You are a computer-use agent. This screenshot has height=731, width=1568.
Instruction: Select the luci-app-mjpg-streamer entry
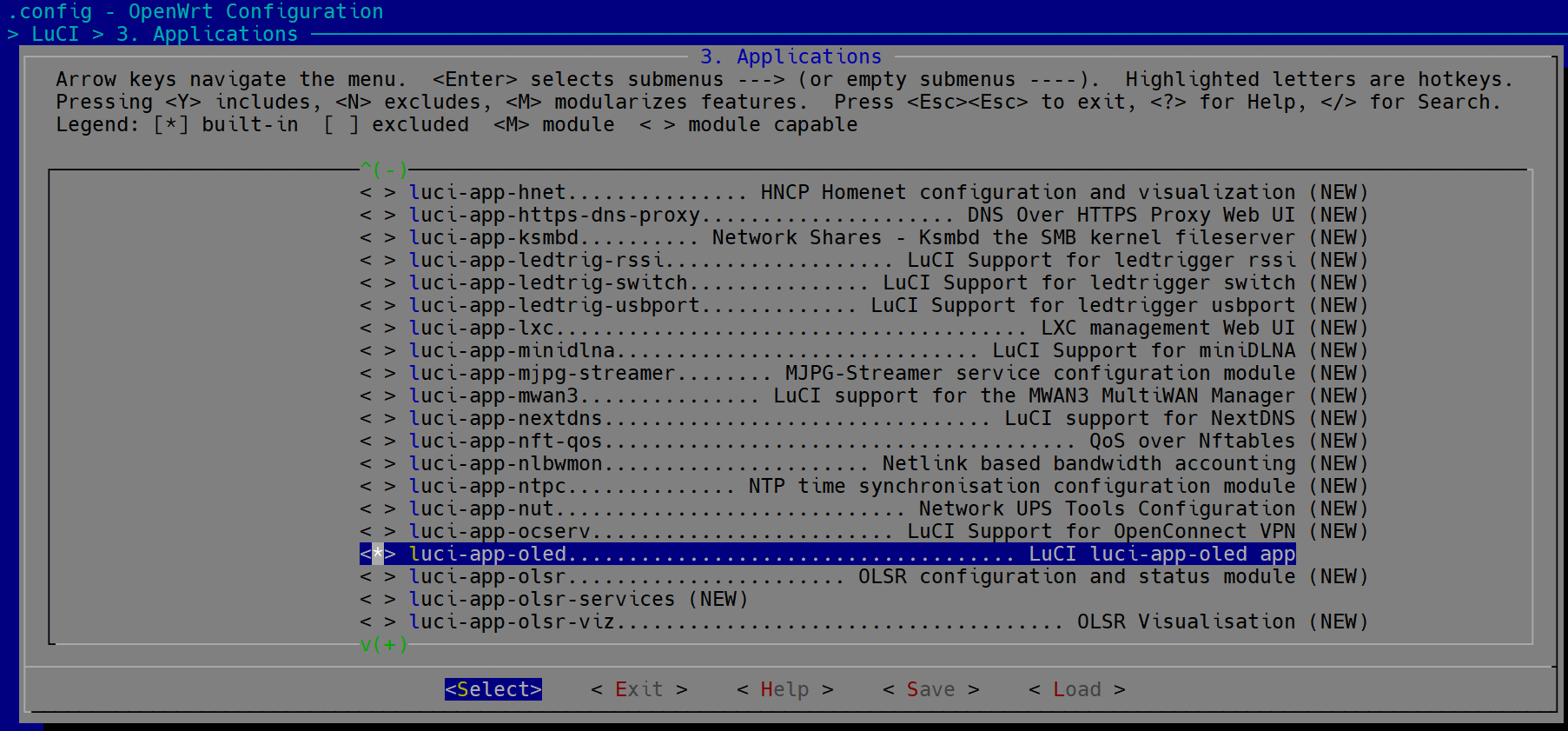[x=864, y=373]
